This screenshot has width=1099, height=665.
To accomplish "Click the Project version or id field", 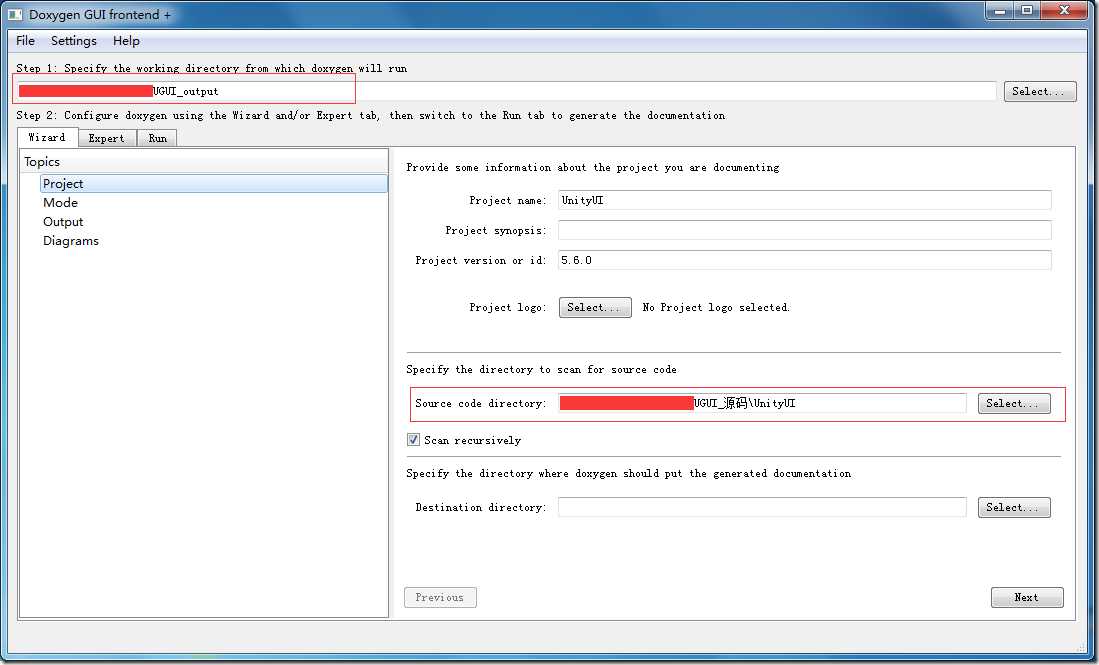I will (804, 260).
